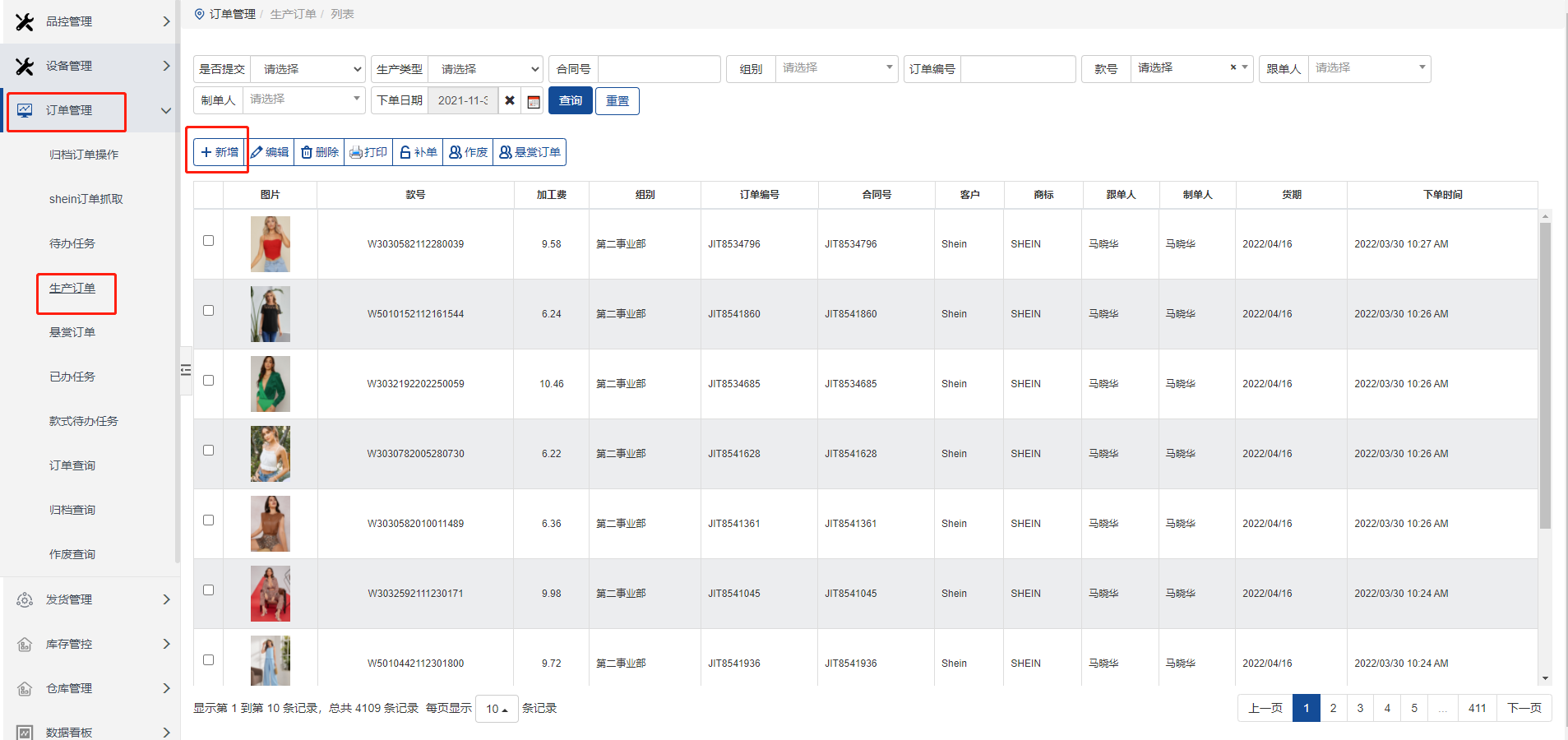Click the 查询 search button

[570, 100]
